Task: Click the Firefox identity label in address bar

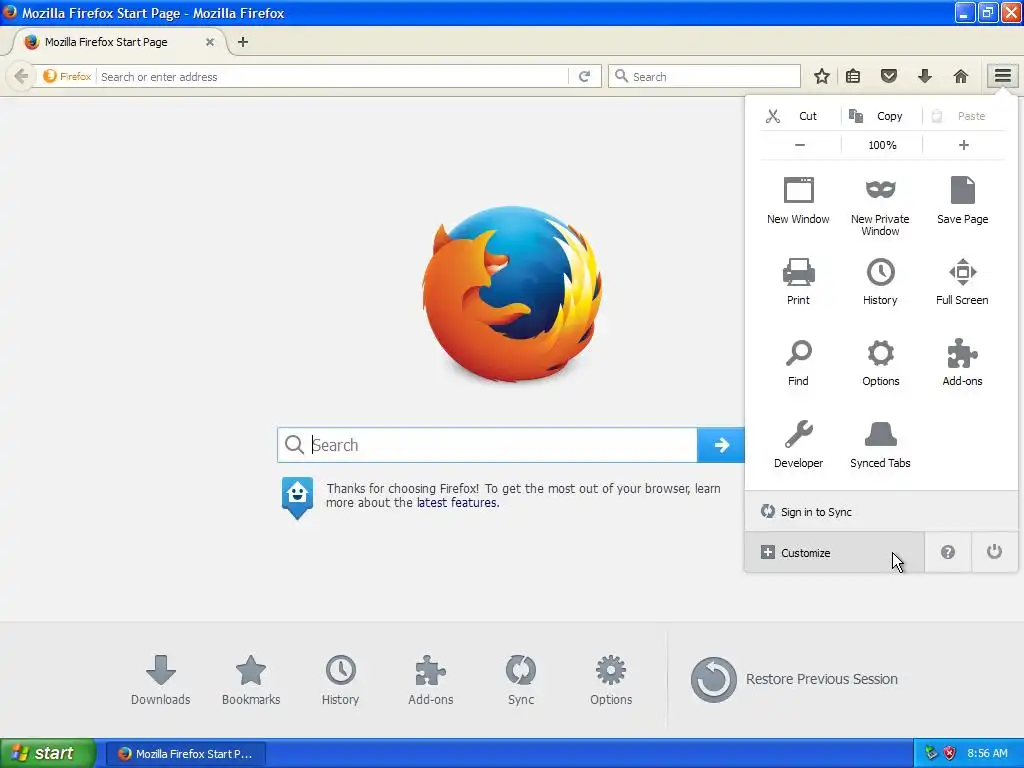Action: pos(67,76)
